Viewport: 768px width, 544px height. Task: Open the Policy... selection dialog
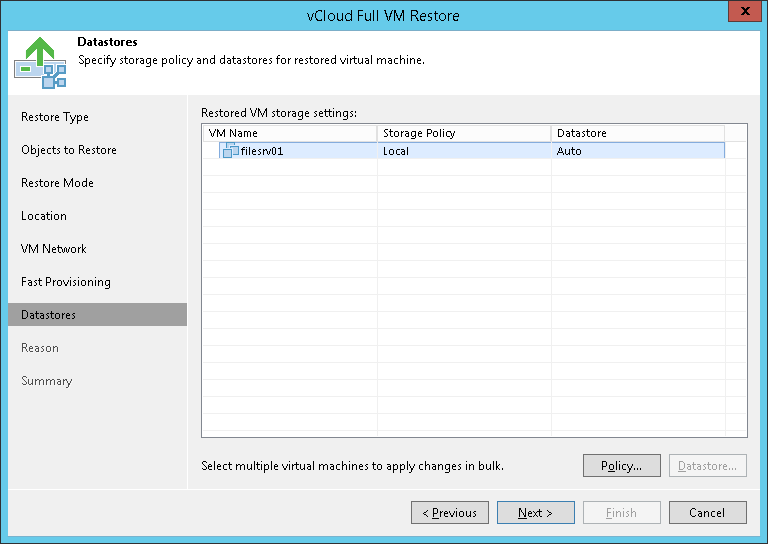[622, 466]
